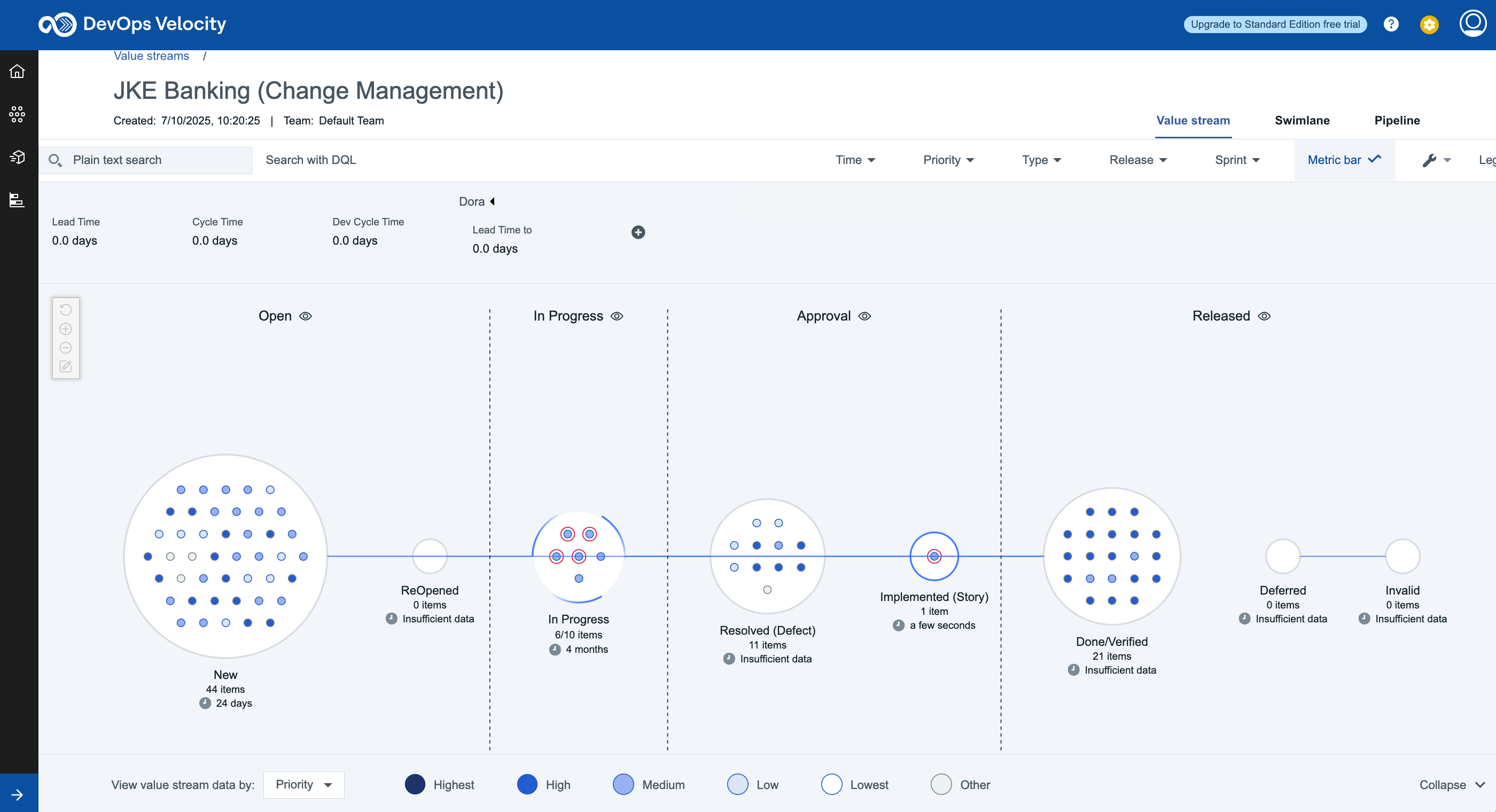
Task: Collapse the legend panel
Action: coord(1452,785)
